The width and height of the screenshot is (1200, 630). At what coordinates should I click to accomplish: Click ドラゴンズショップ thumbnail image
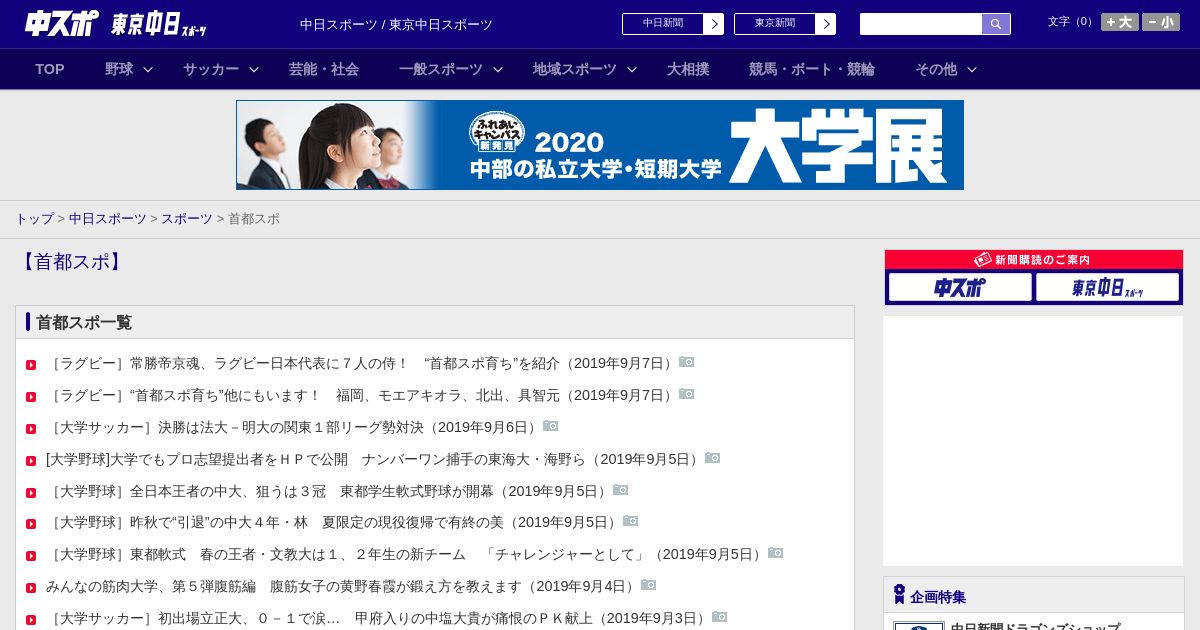pos(918,626)
